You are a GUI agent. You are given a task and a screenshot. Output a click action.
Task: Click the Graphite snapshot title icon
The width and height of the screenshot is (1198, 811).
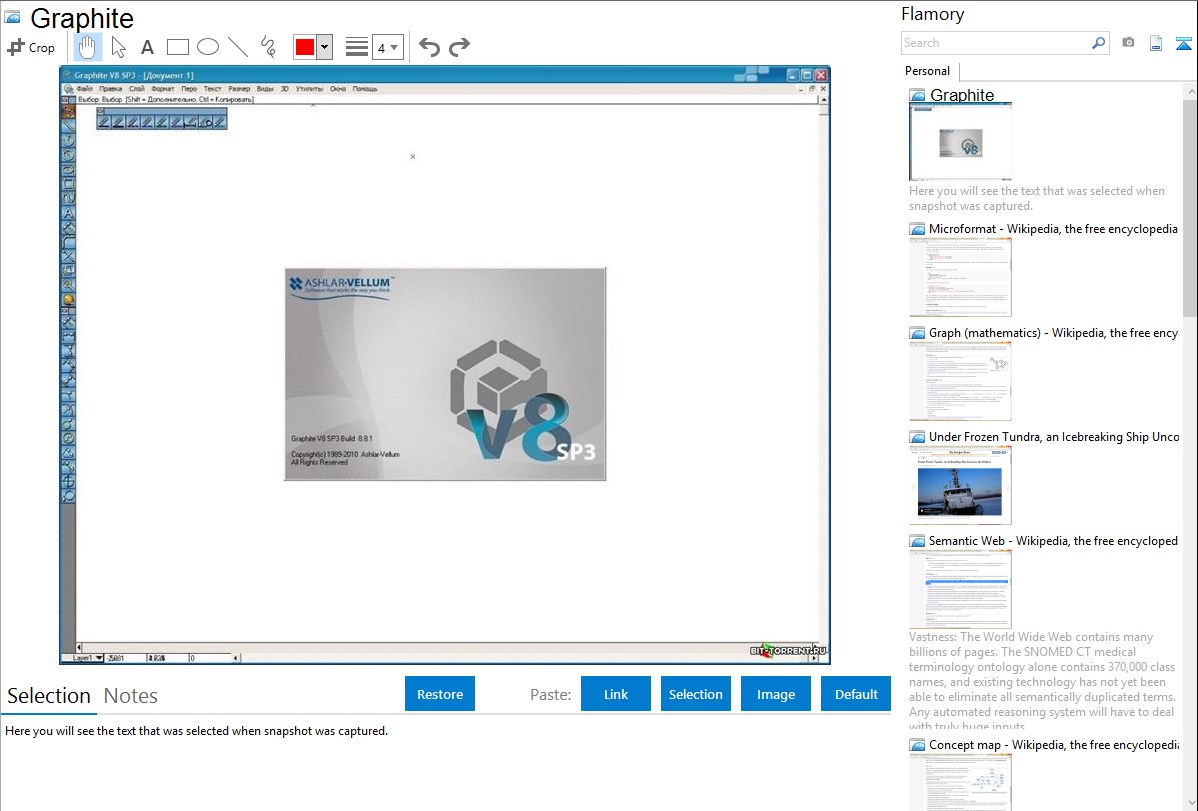[x=917, y=96]
